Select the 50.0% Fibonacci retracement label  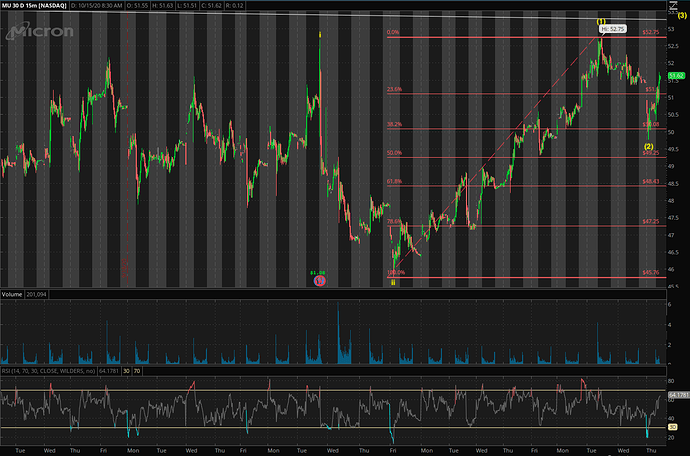coord(394,153)
